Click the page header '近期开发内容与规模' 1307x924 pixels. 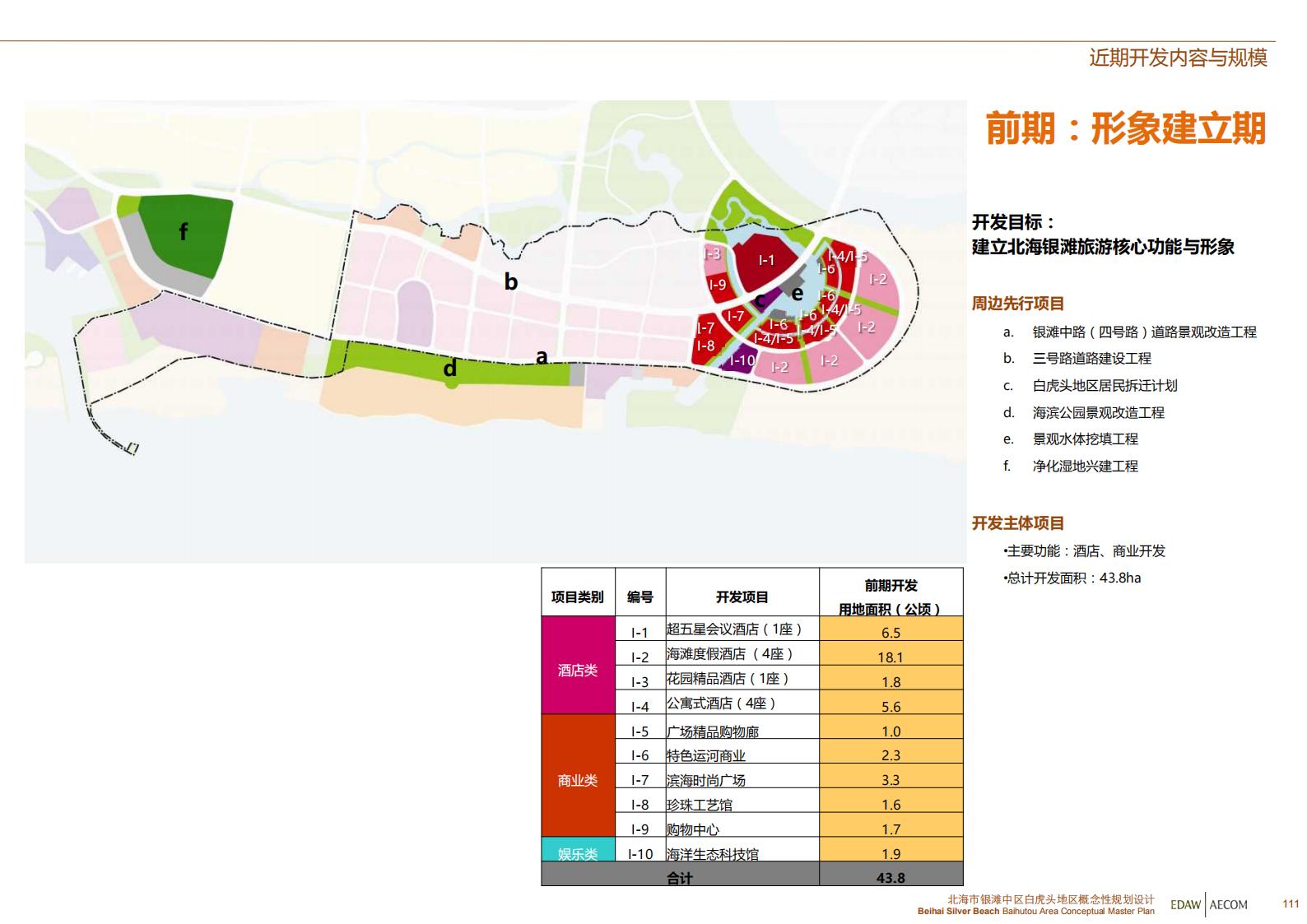tap(1178, 58)
